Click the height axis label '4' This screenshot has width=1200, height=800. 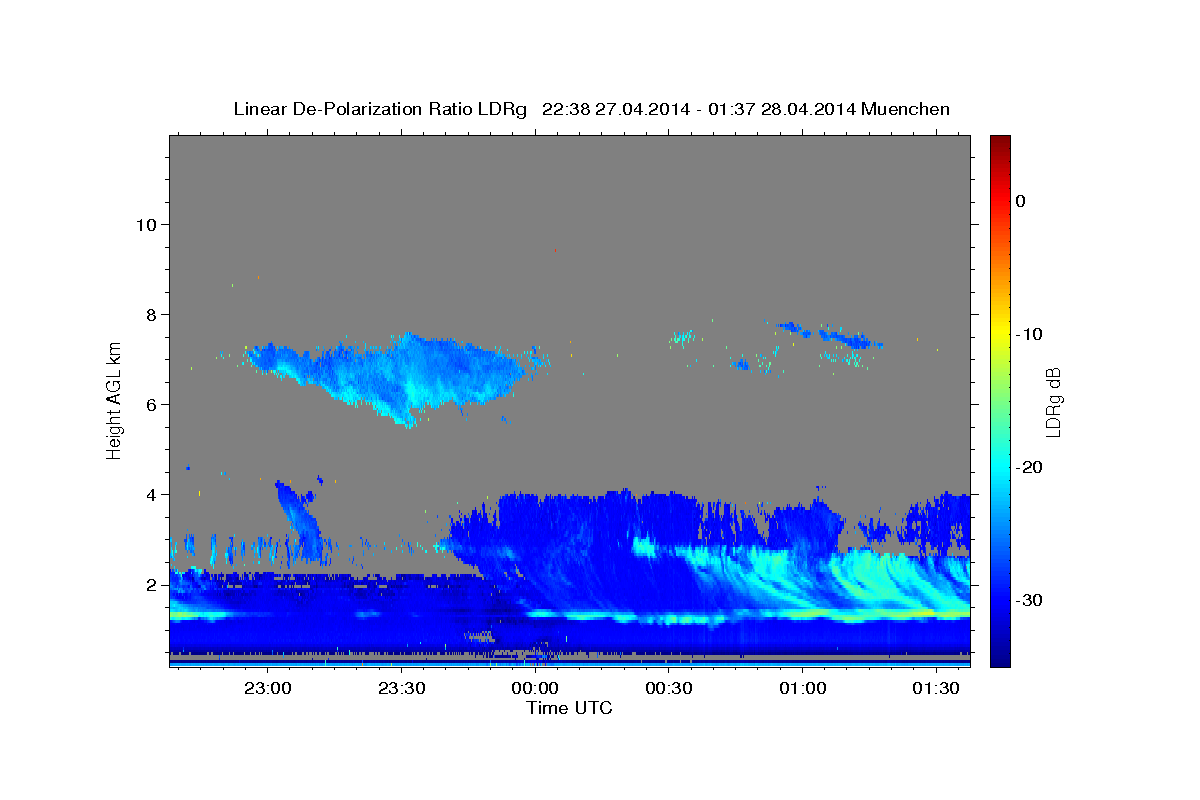151,494
